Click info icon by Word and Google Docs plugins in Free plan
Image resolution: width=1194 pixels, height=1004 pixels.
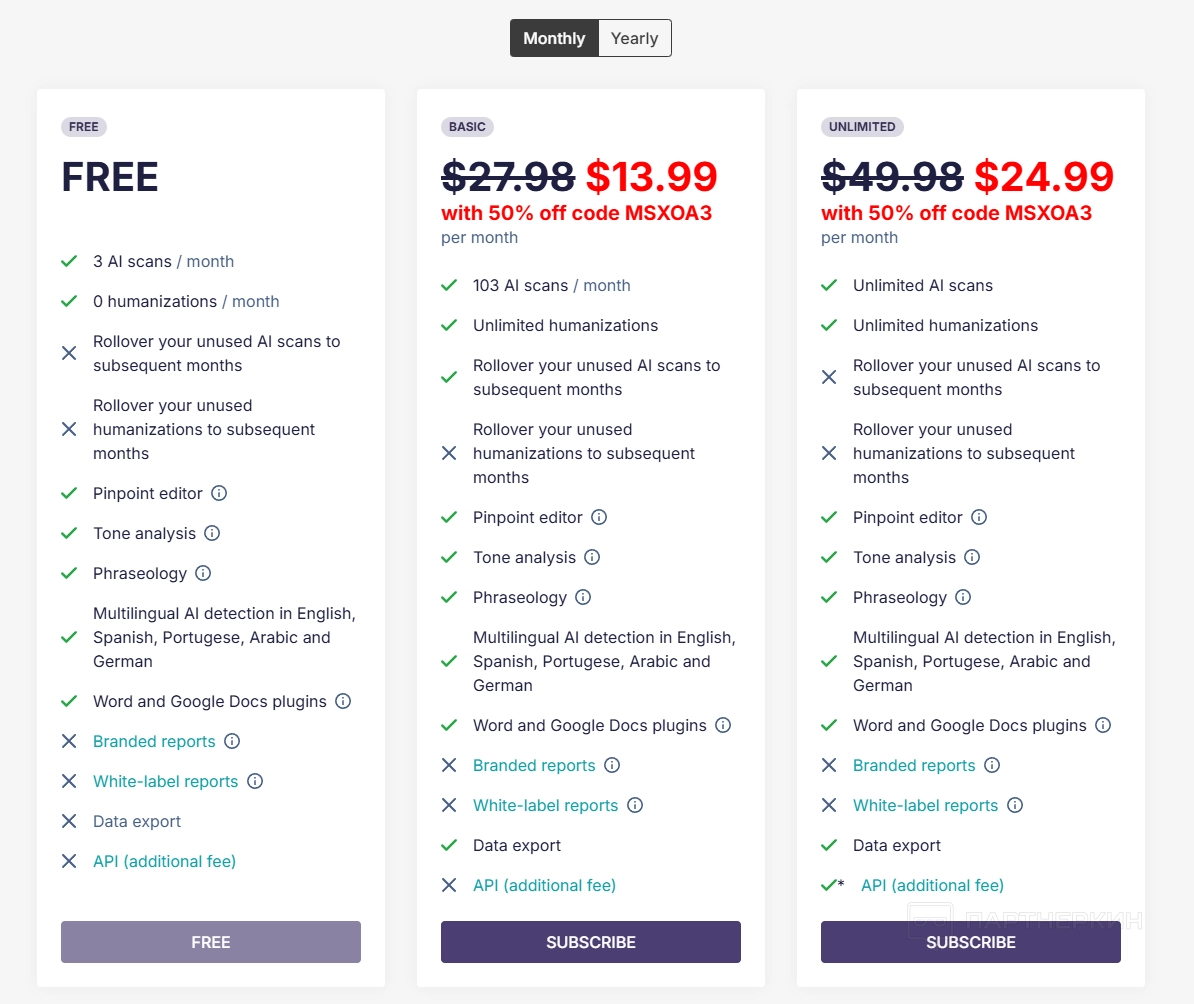(x=343, y=701)
